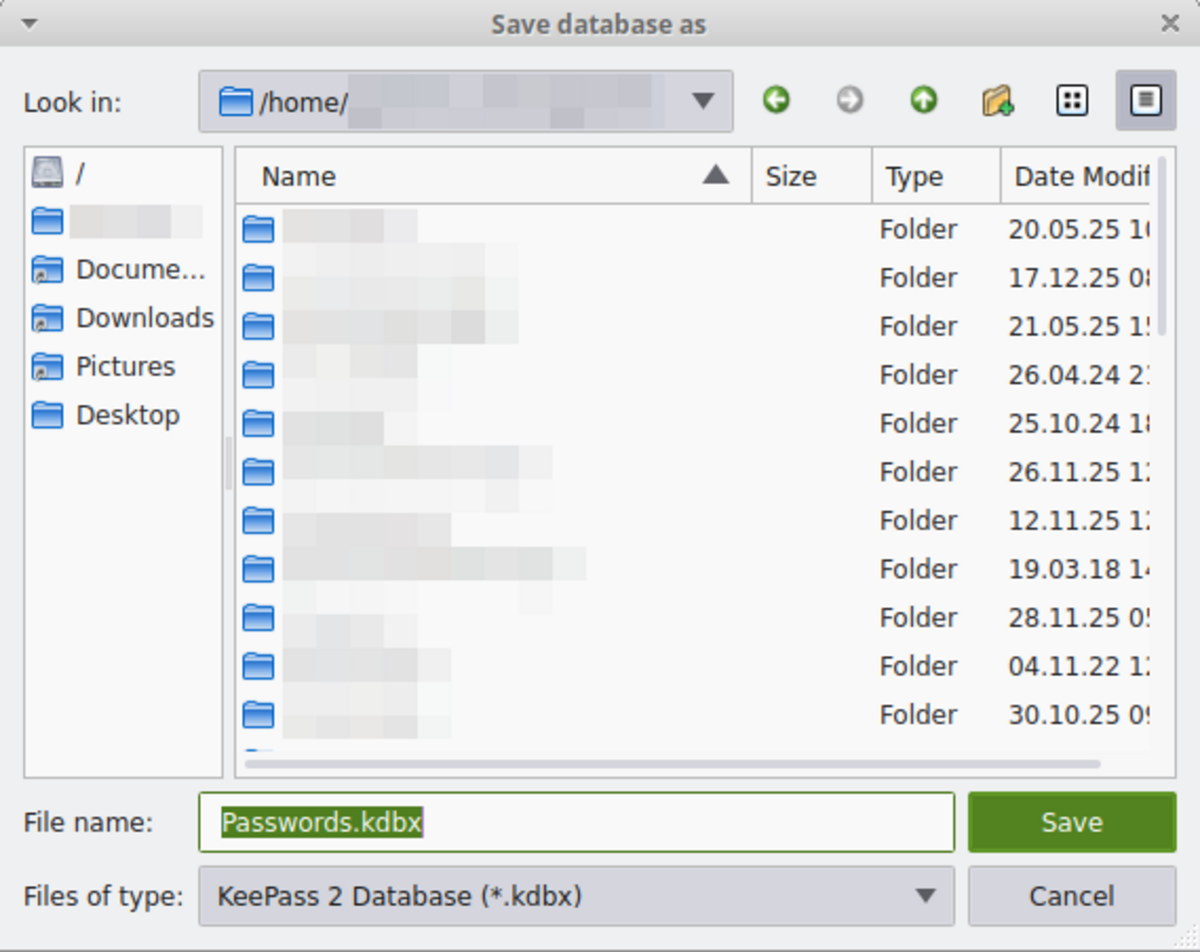Create a new folder with toolbar icon
Image resolution: width=1200 pixels, height=952 pixels.
(997, 100)
